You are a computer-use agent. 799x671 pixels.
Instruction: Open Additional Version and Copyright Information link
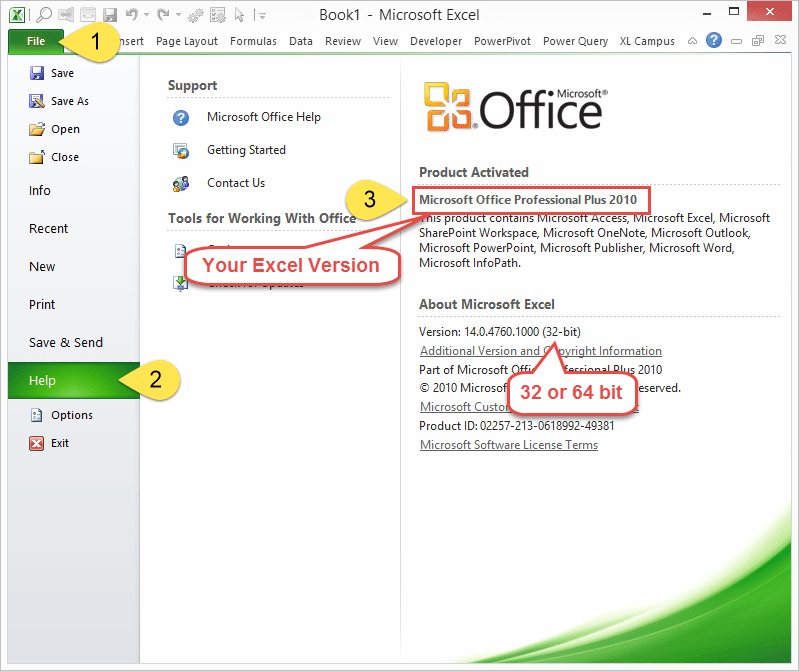(x=540, y=351)
